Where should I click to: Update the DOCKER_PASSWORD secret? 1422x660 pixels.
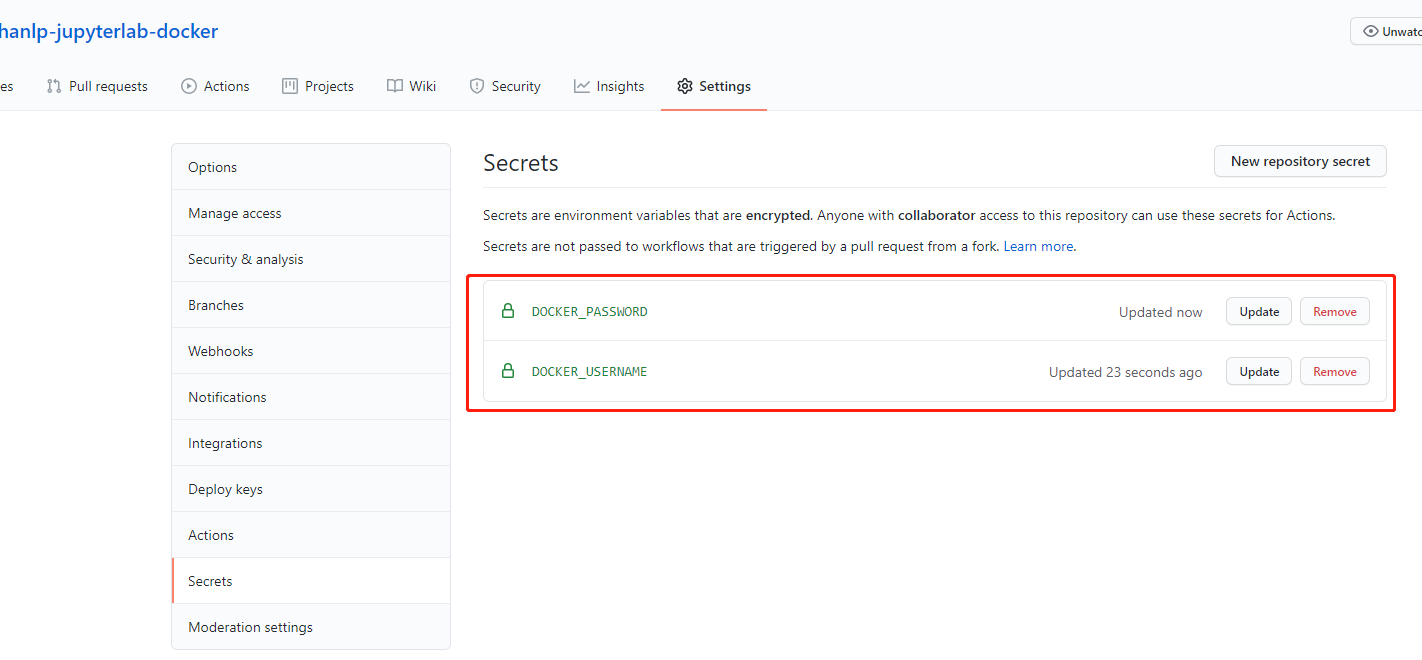click(1259, 311)
